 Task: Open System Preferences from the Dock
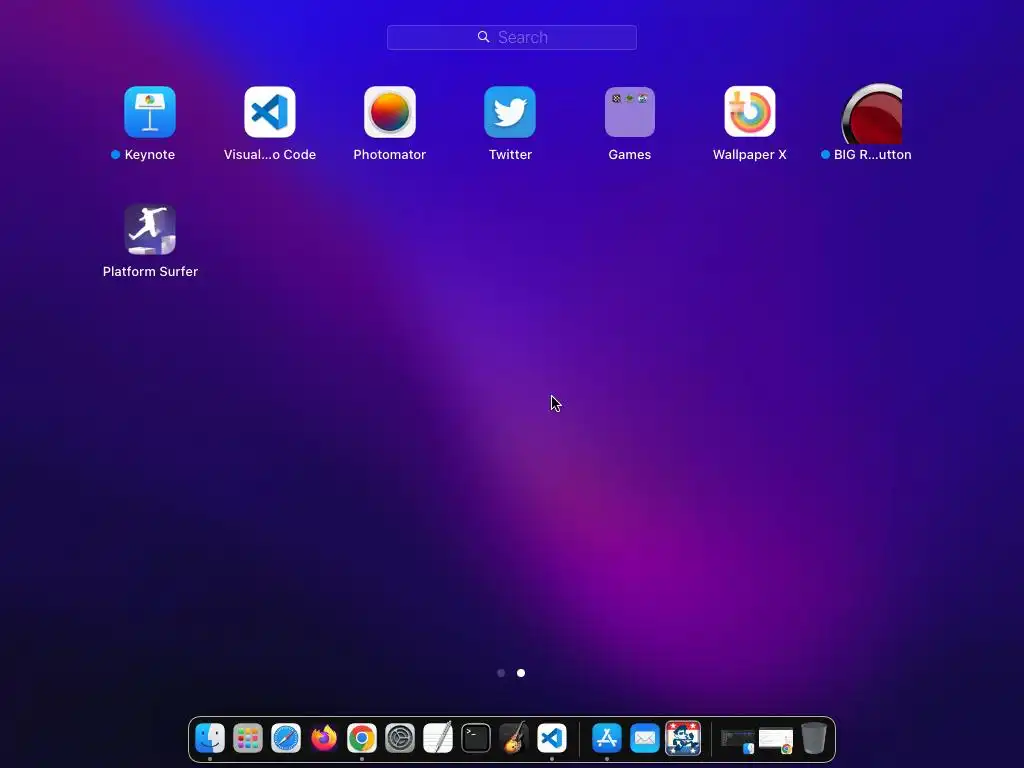tap(400, 739)
